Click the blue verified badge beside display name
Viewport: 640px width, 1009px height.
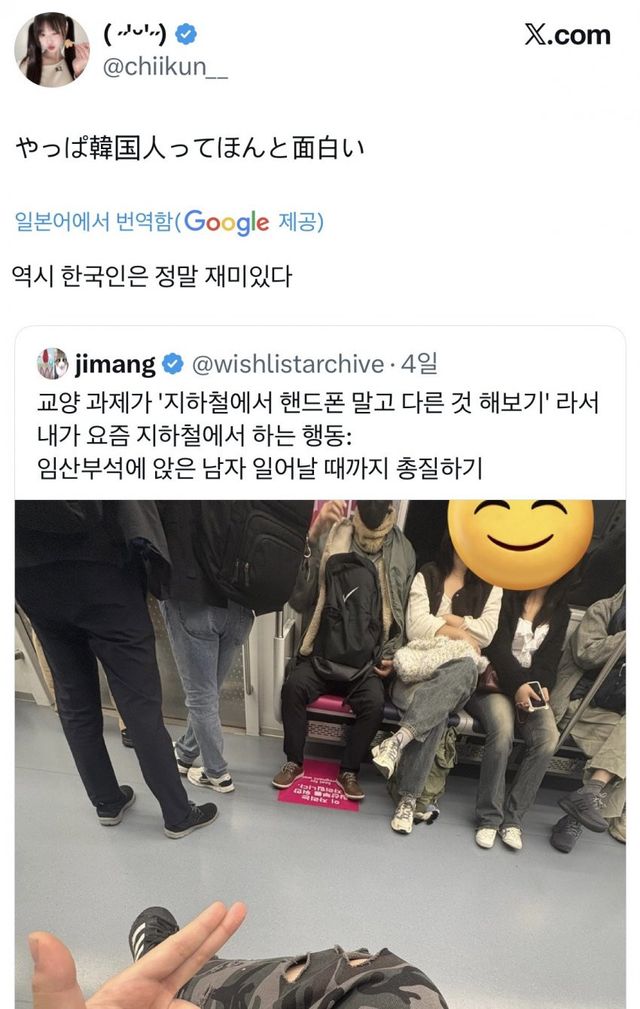click(187, 34)
